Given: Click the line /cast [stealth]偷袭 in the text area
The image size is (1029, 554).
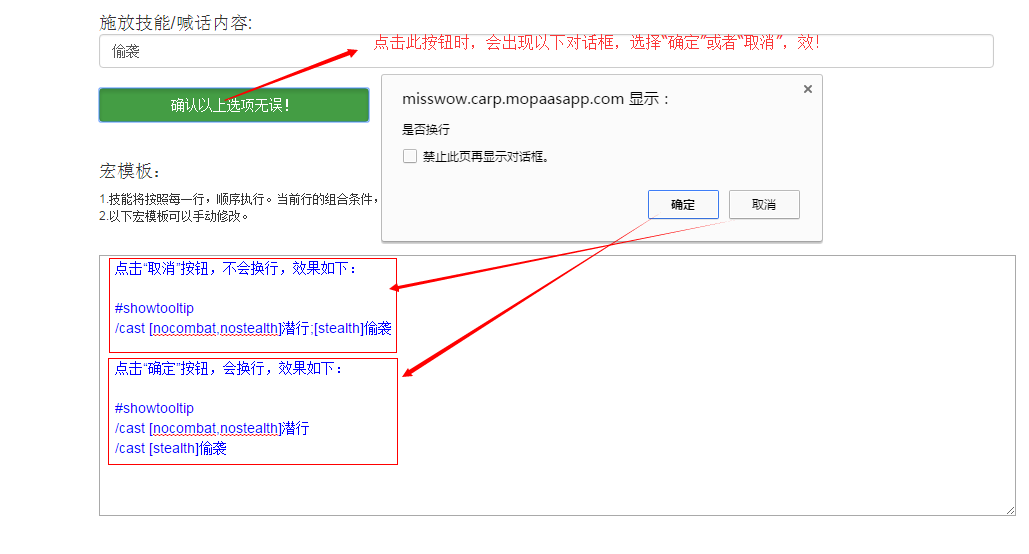Looking at the screenshot, I should pos(171,448).
